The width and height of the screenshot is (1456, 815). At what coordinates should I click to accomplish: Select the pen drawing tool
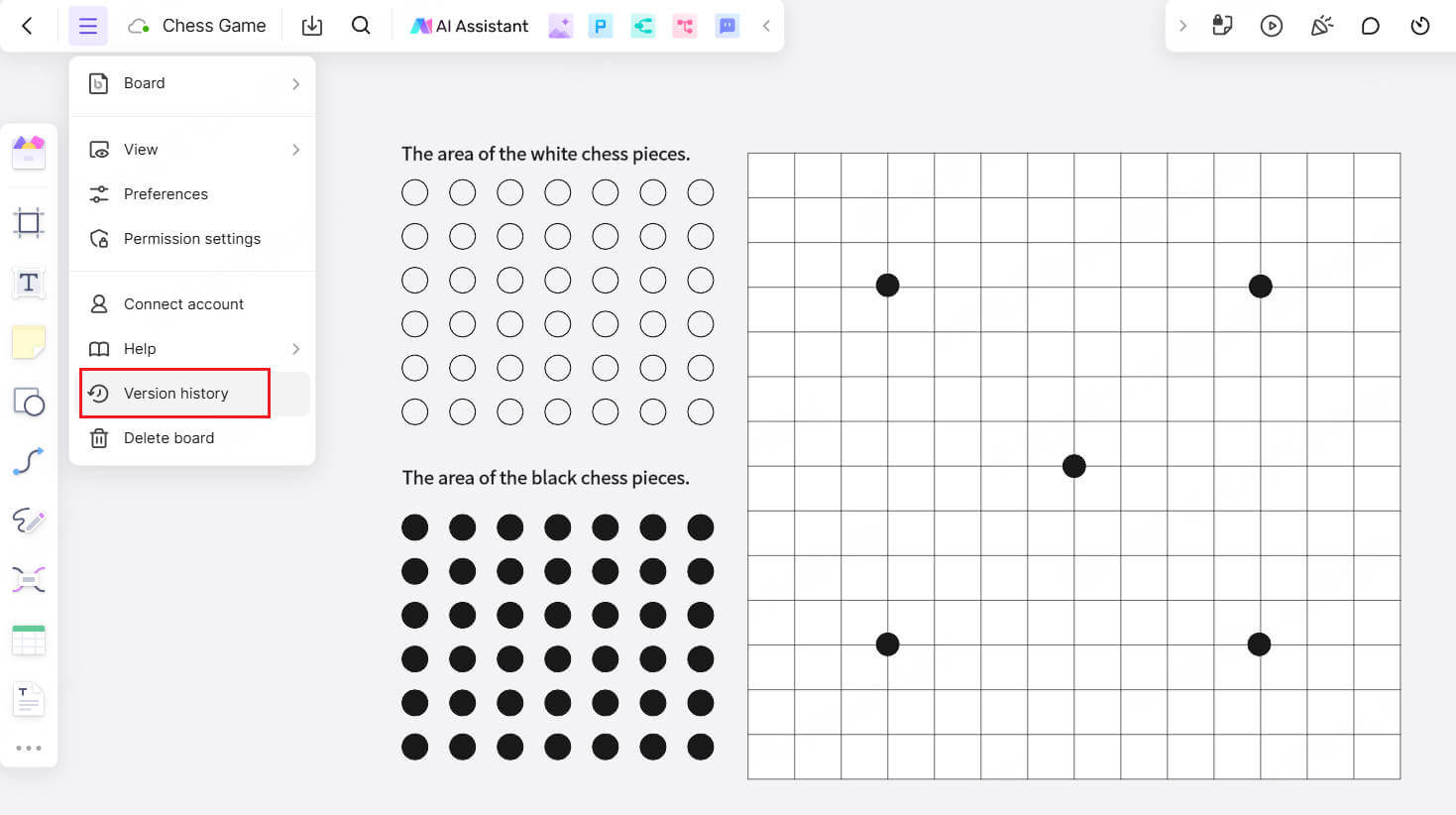click(29, 521)
